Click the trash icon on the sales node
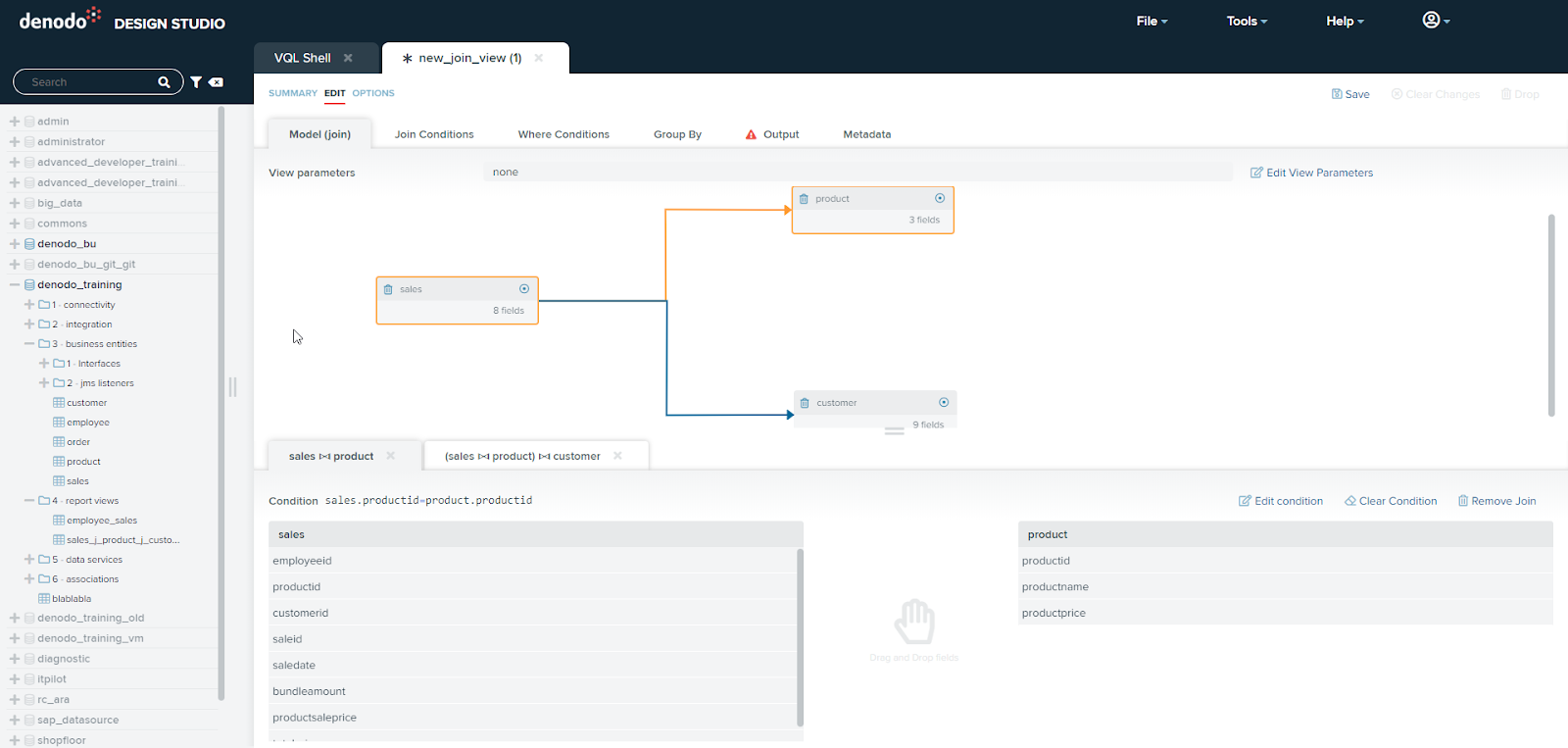1568x748 pixels. (x=388, y=289)
